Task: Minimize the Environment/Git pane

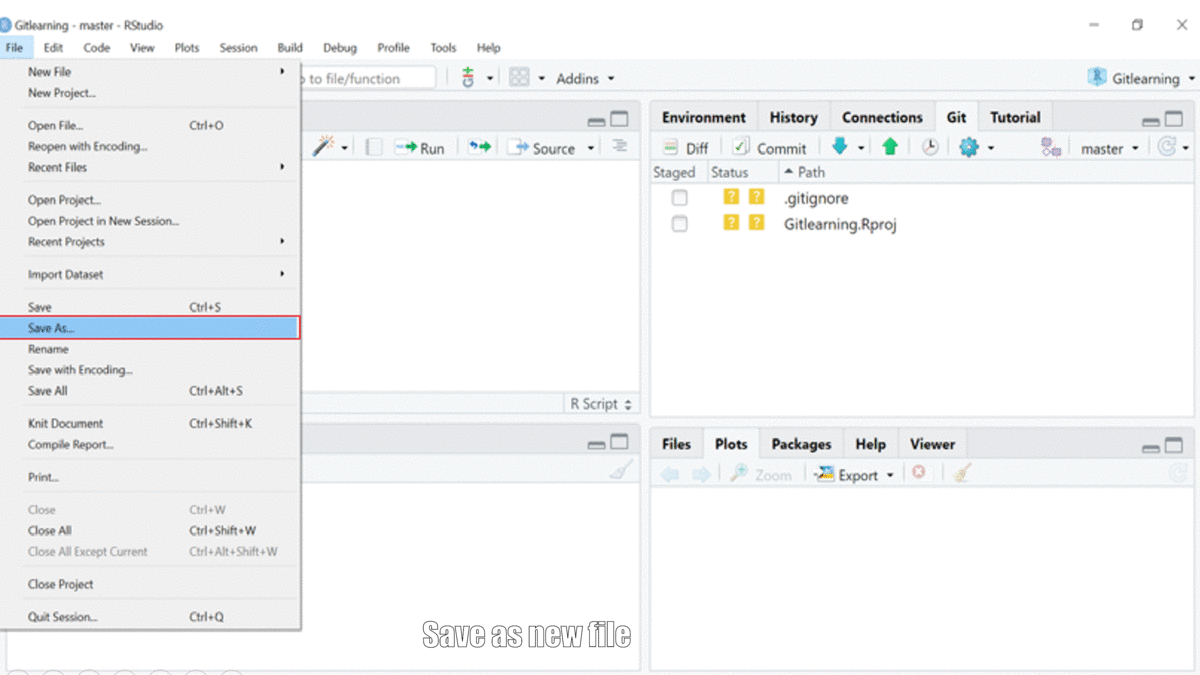Action: 1151,120
